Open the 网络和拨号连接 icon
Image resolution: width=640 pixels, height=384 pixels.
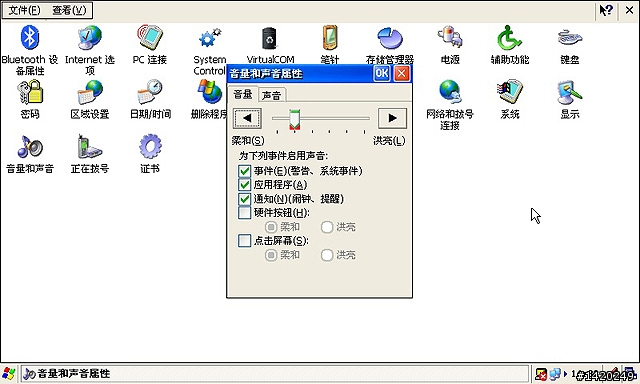[450, 92]
